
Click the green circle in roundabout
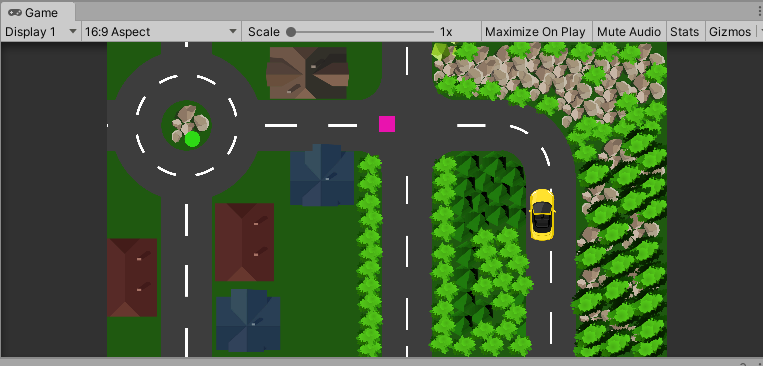[x=192, y=139]
